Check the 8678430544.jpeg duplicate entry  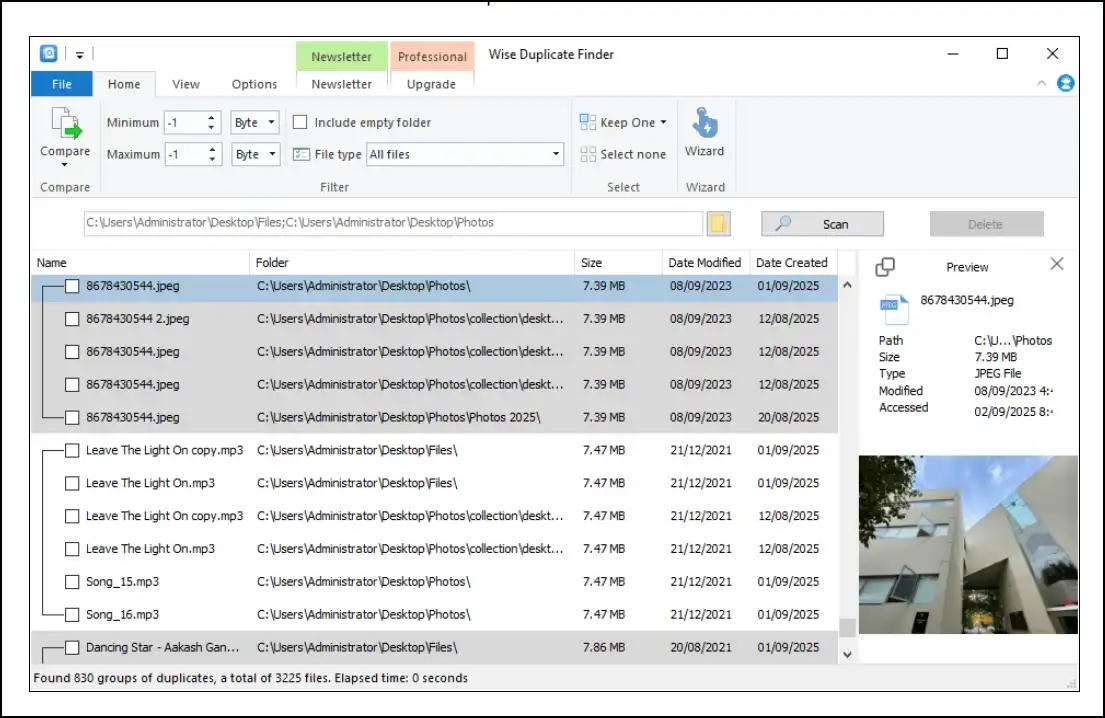(x=72, y=285)
